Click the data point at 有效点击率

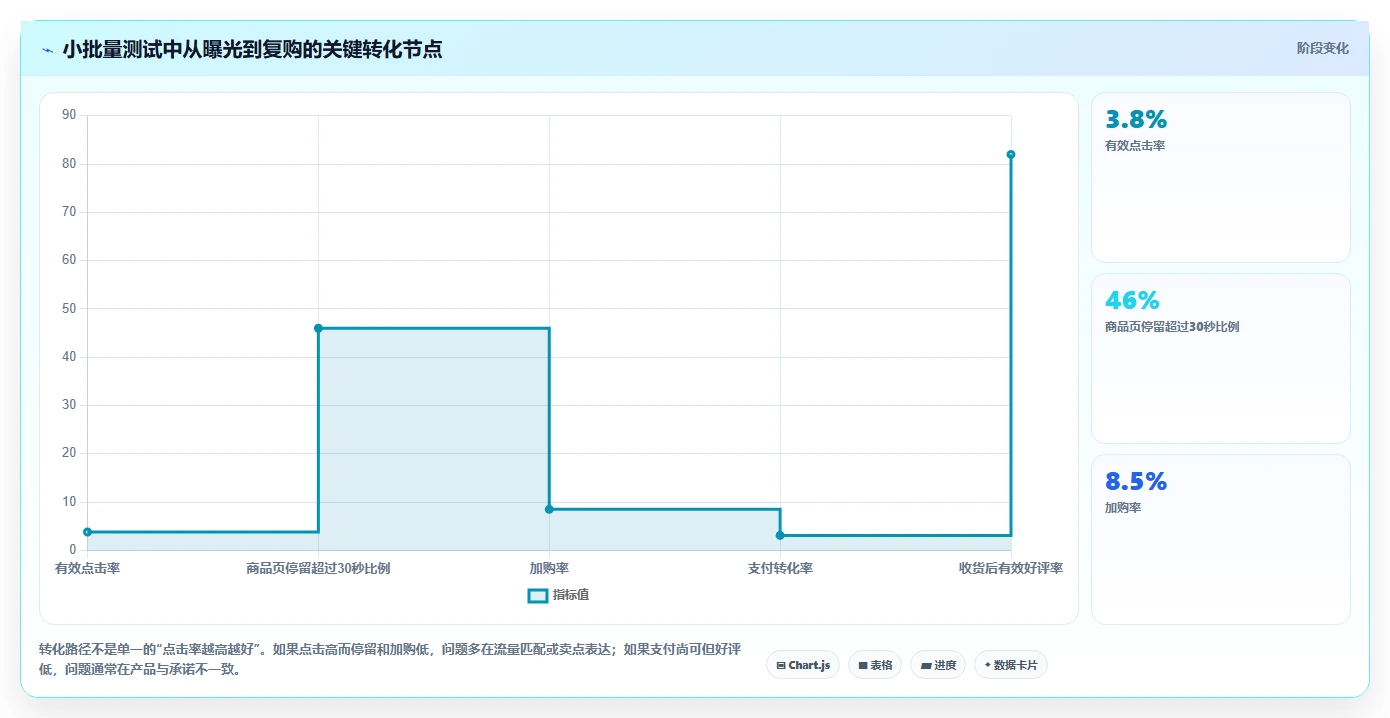click(88, 532)
